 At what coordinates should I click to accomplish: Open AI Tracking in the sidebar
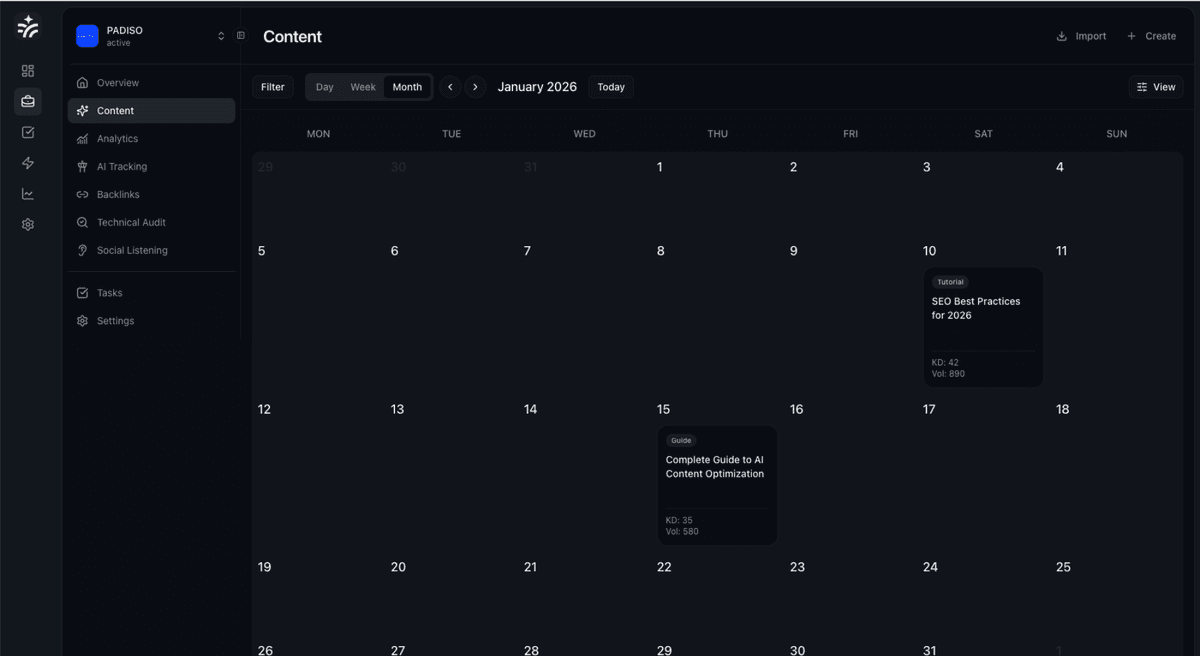152,167
